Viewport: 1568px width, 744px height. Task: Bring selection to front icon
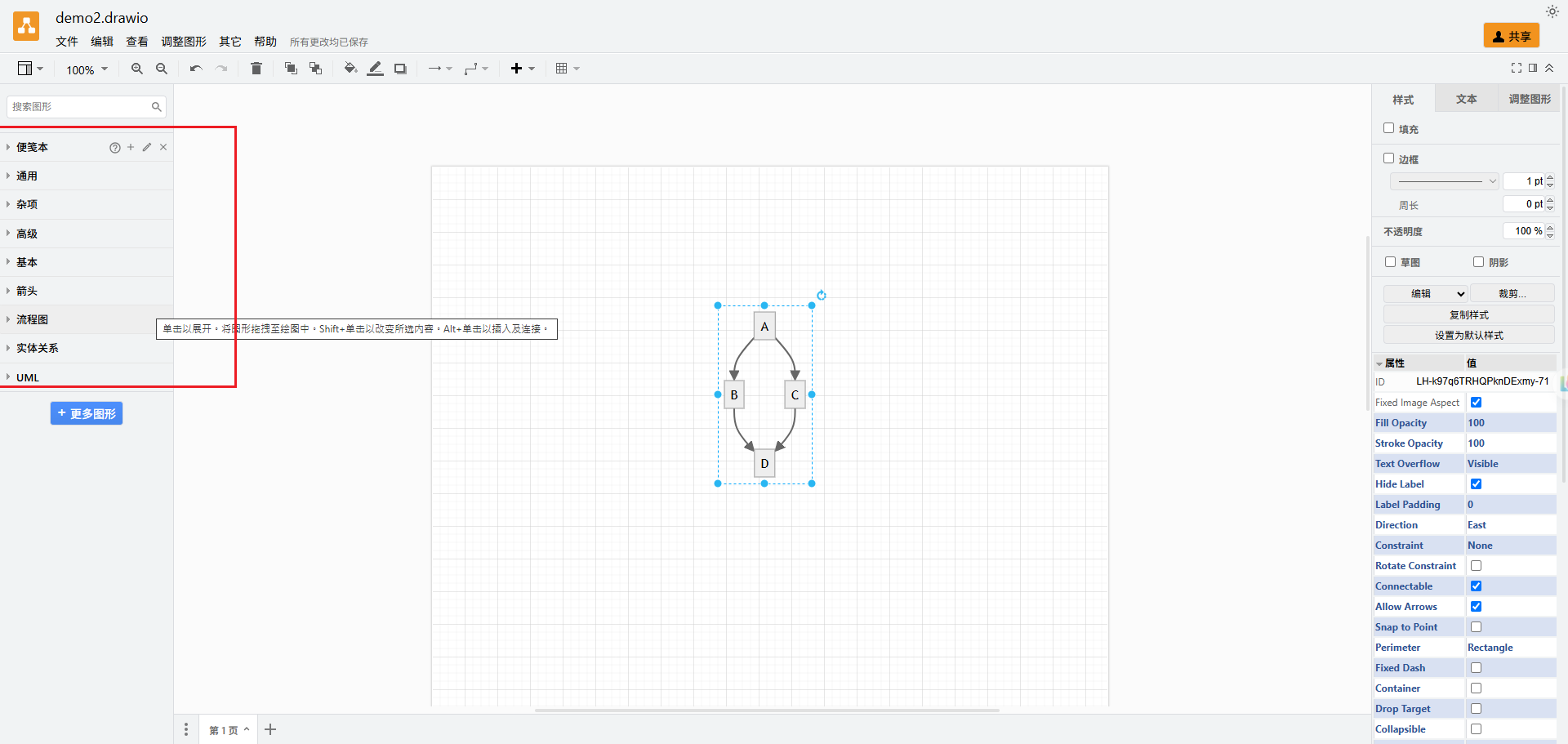(x=291, y=69)
